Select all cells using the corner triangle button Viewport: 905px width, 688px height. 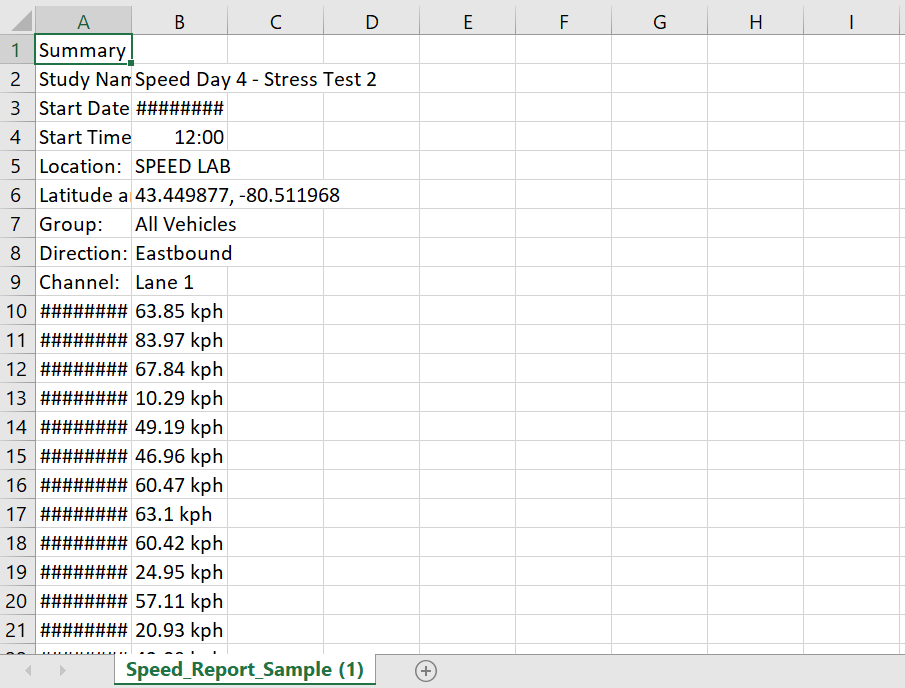click(x=16, y=20)
